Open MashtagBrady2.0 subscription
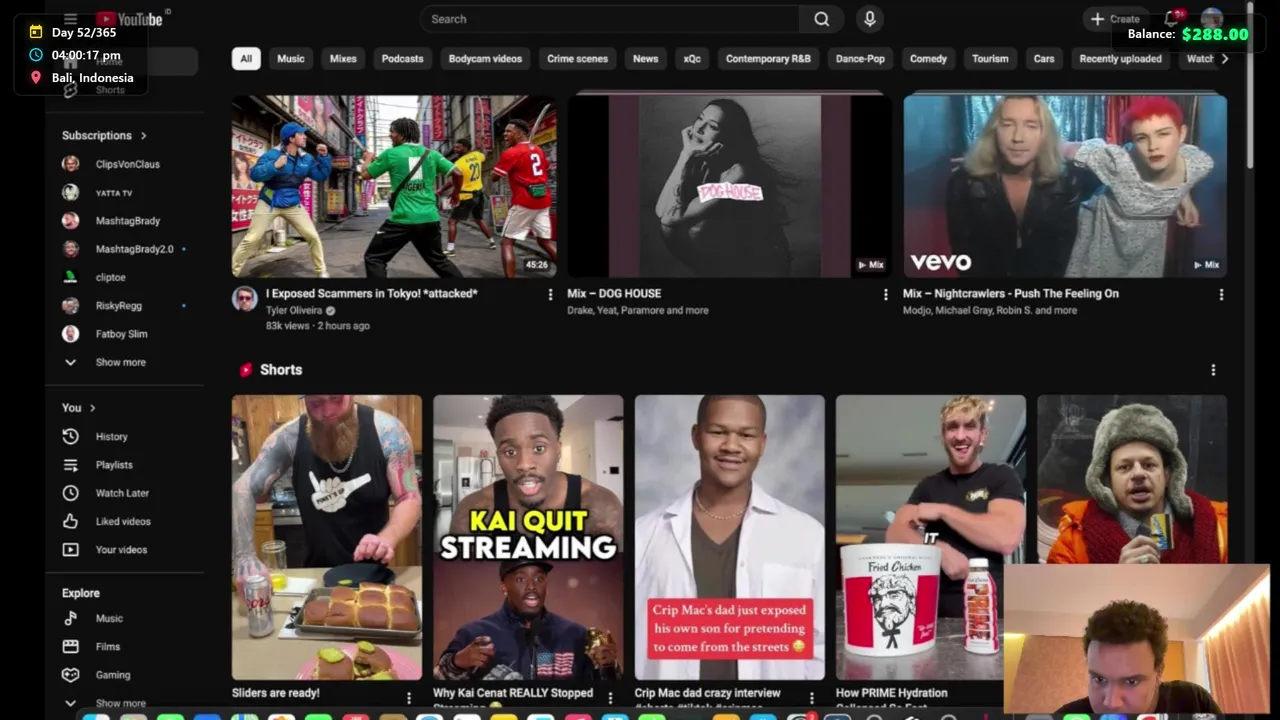This screenshot has height=720, width=1280. pyautogui.click(x=134, y=249)
